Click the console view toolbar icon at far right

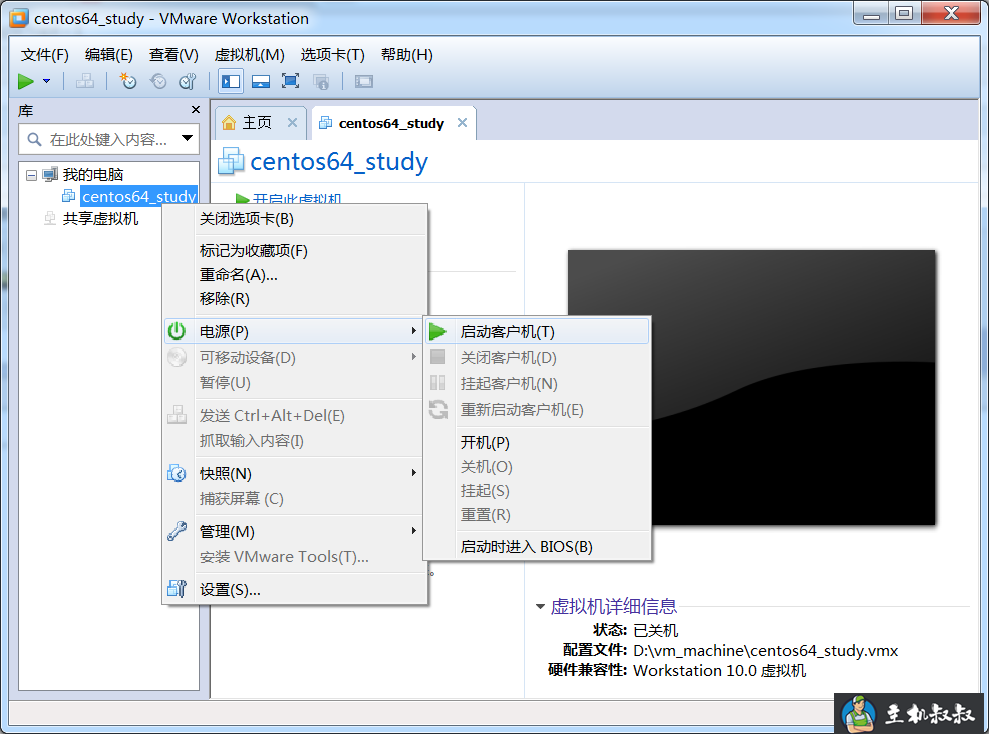click(x=364, y=81)
